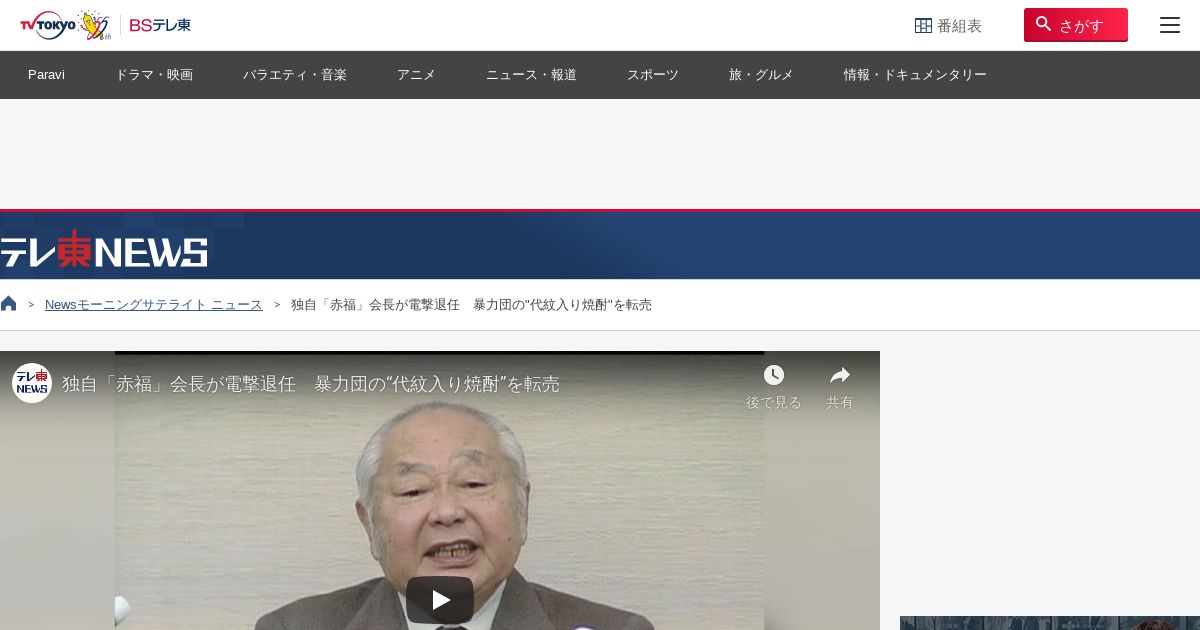The image size is (1200, 630).
Task: Open the BSテレ東 logo link
Action: click(160, 25)
